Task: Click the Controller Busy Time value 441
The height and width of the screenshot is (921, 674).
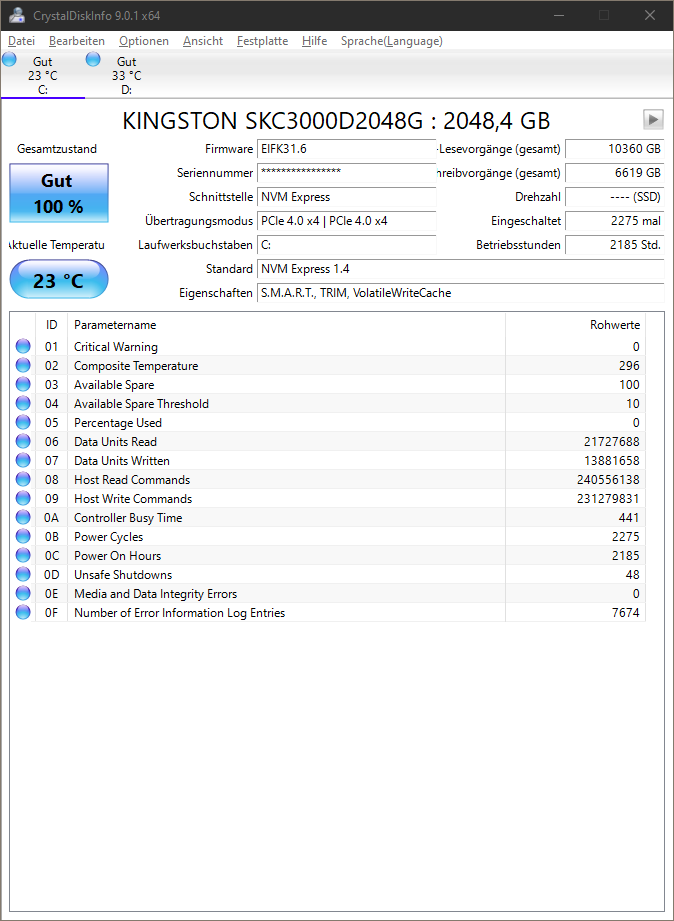Action: tap(629, 517)
